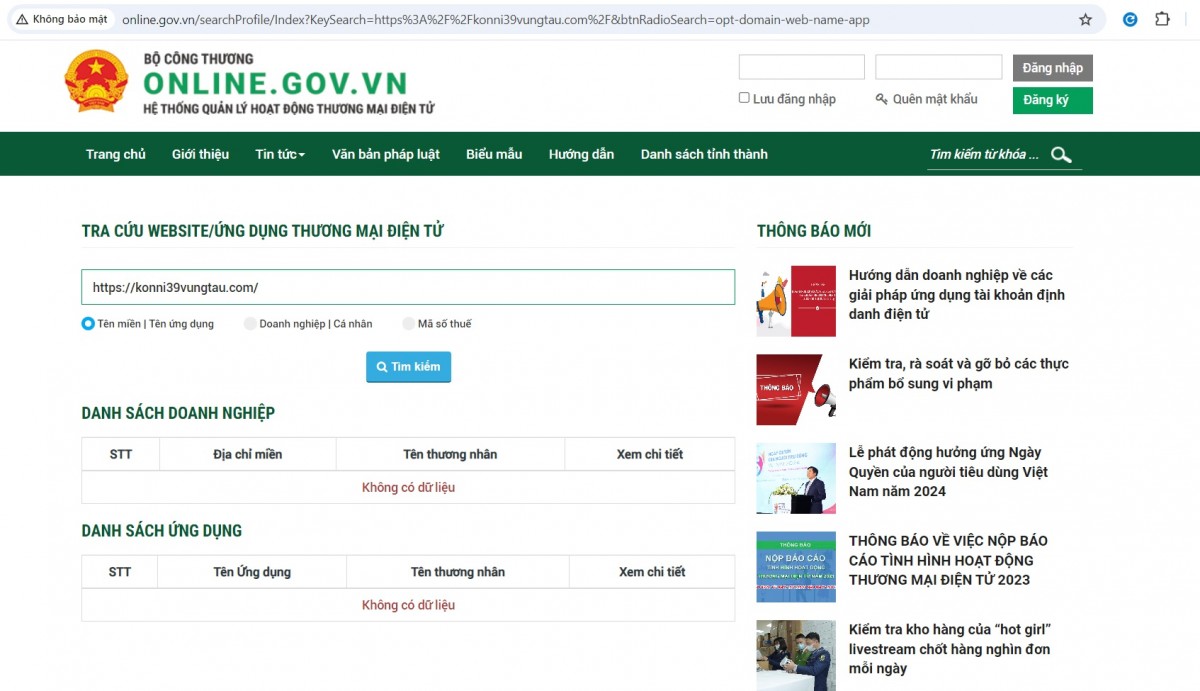
Task: Go to 'Danh sách tỉnh thành' page
Action: 704,154
